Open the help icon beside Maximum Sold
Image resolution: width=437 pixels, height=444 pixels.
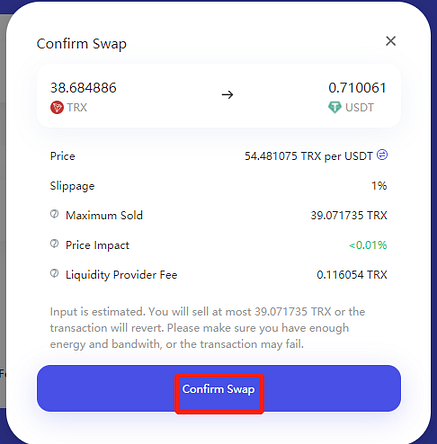pyautogui.click(x=54, y=214)
